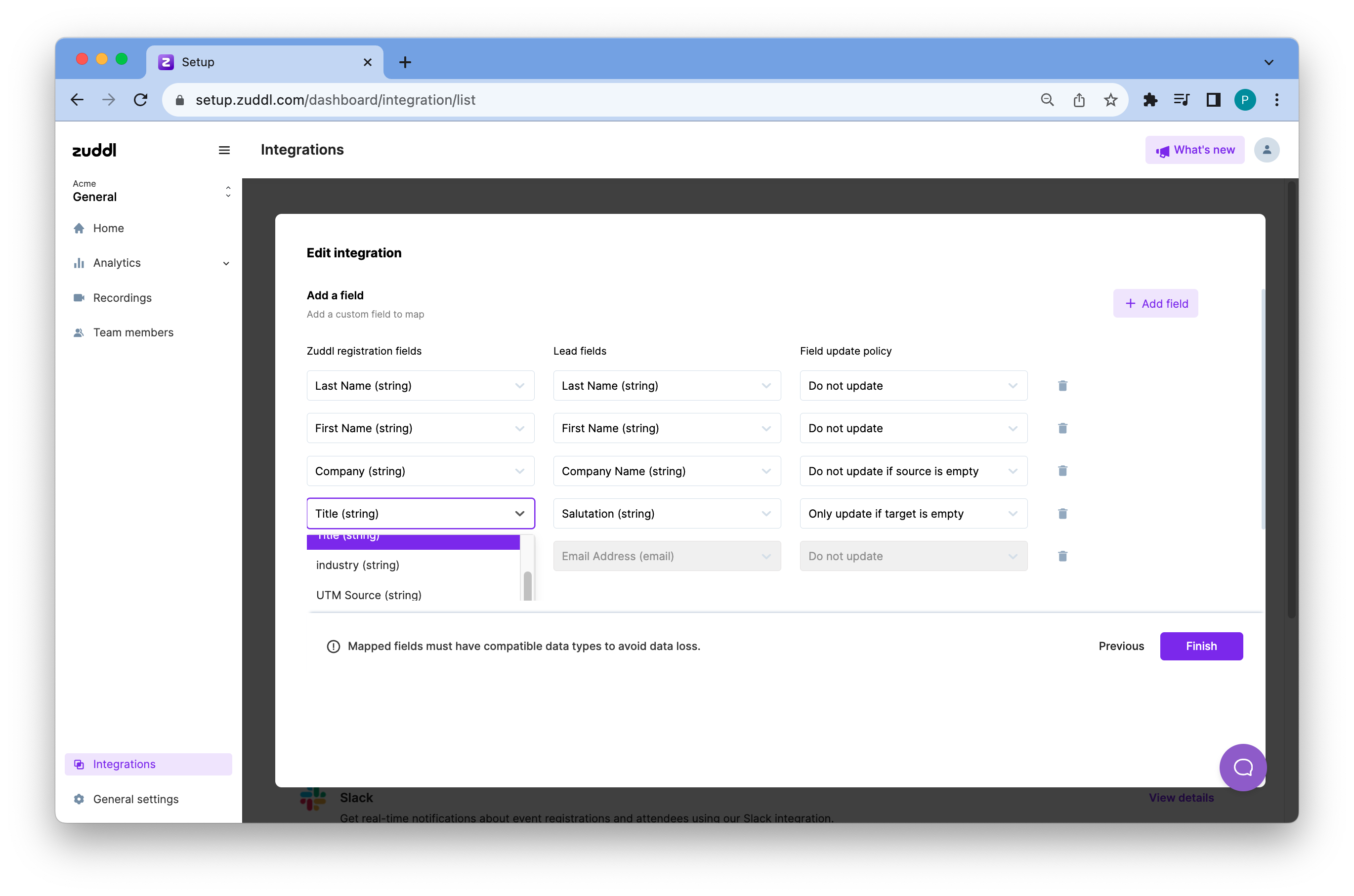Click the hamburger menu icon
The image size is (1354, 896).
[224, 150]
